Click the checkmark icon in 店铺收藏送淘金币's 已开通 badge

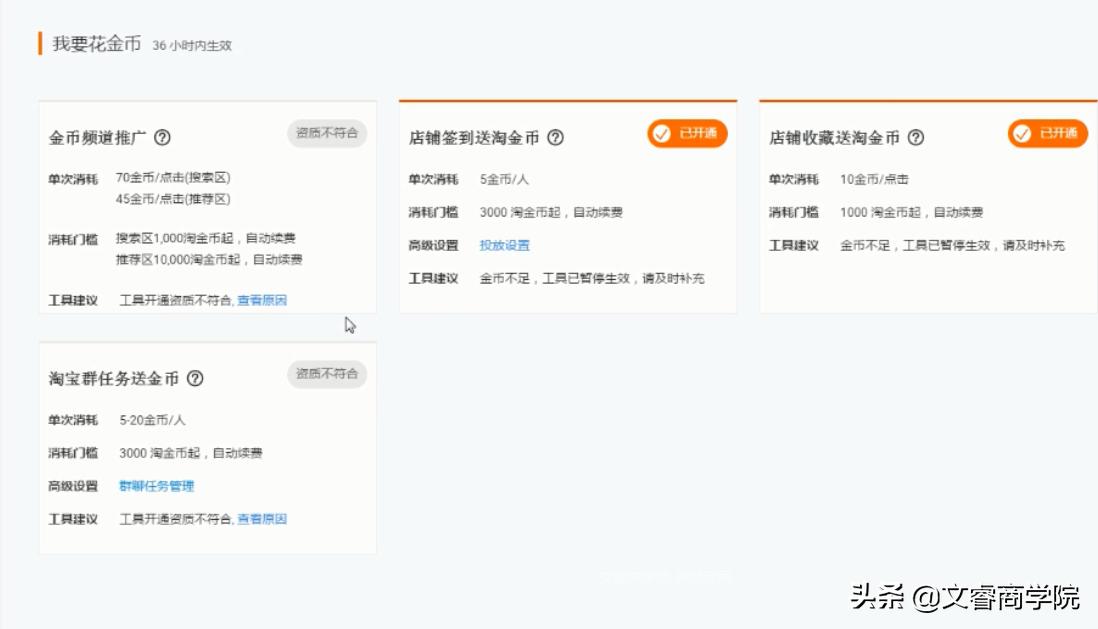click(x=1020, y=132)
